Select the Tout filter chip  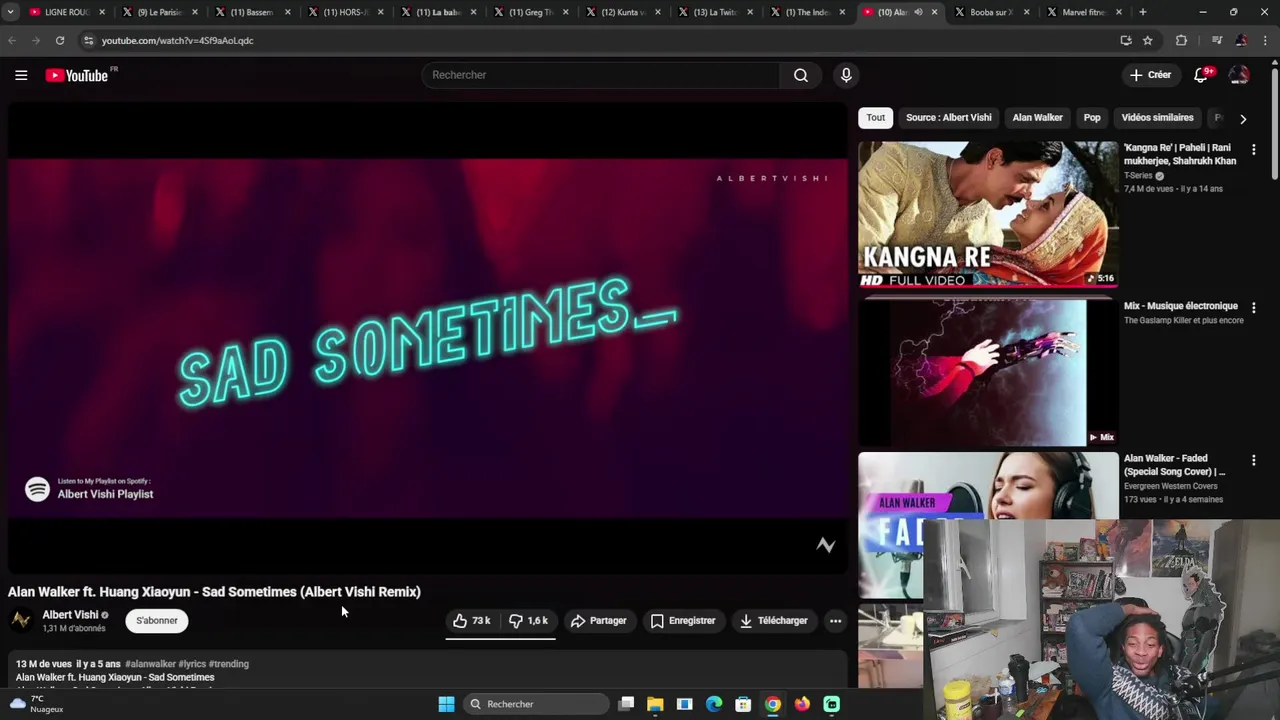tap(875, 118)
